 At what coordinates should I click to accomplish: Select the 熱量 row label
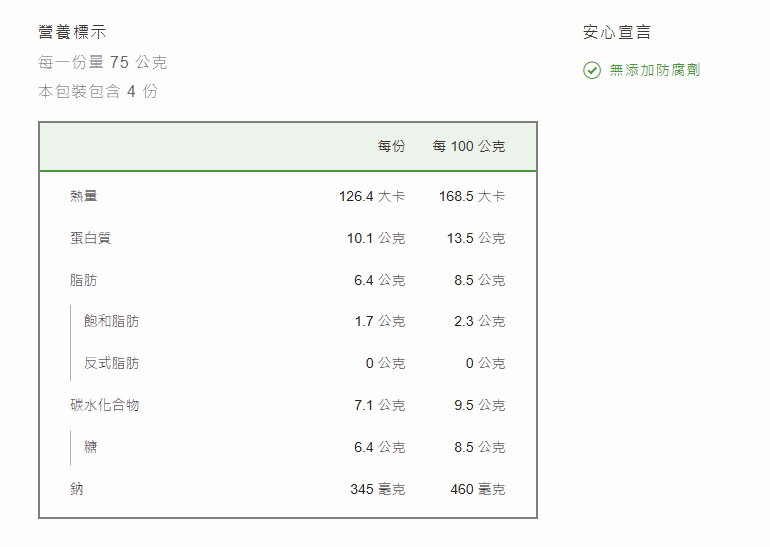click(84, 196)
